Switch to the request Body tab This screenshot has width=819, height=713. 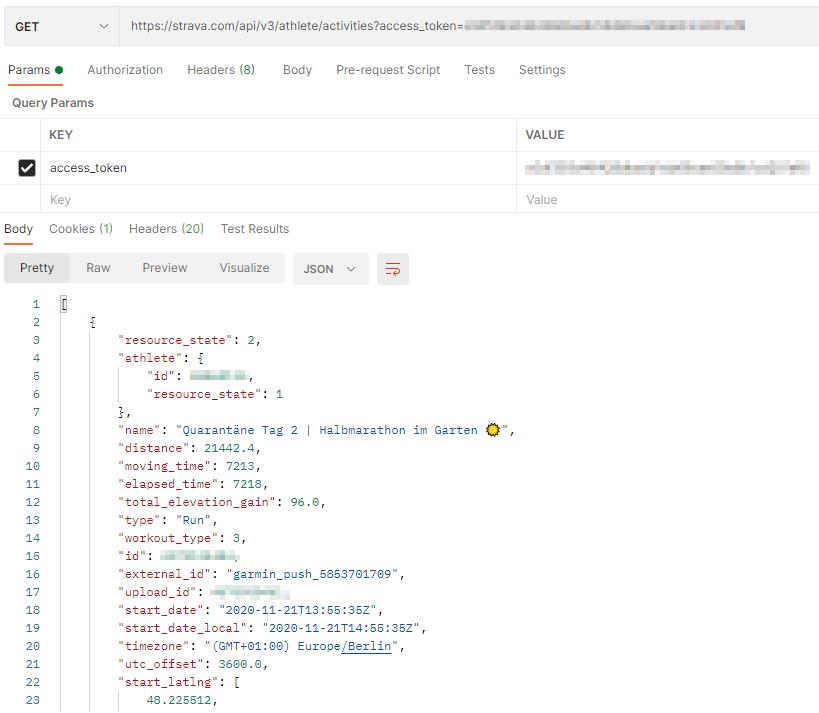pos(297,70)
